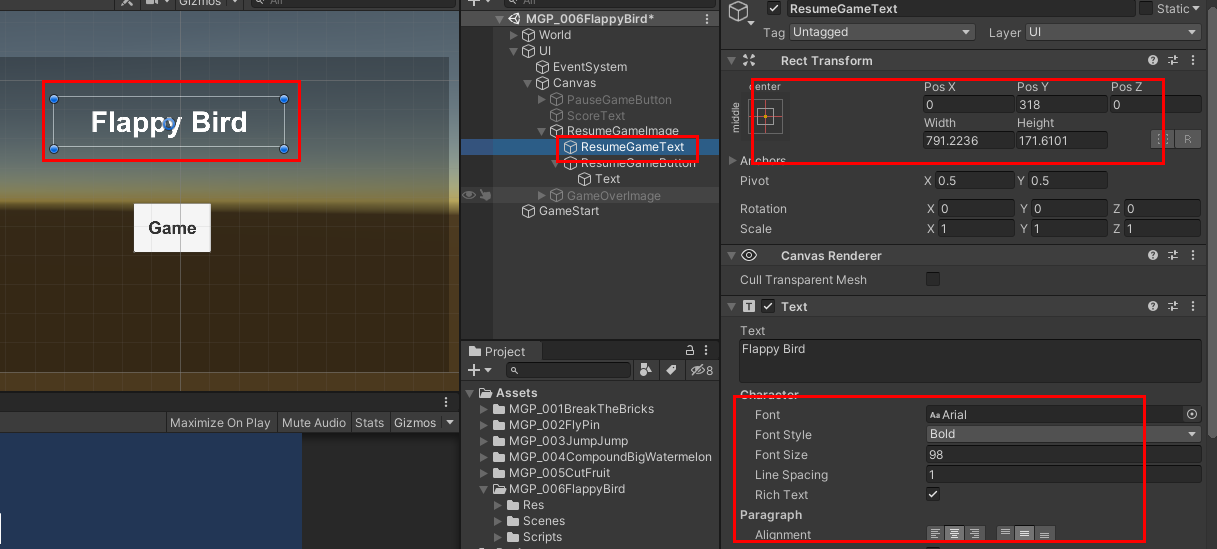Click the Game button in Scene view

(x=172, y=228)
